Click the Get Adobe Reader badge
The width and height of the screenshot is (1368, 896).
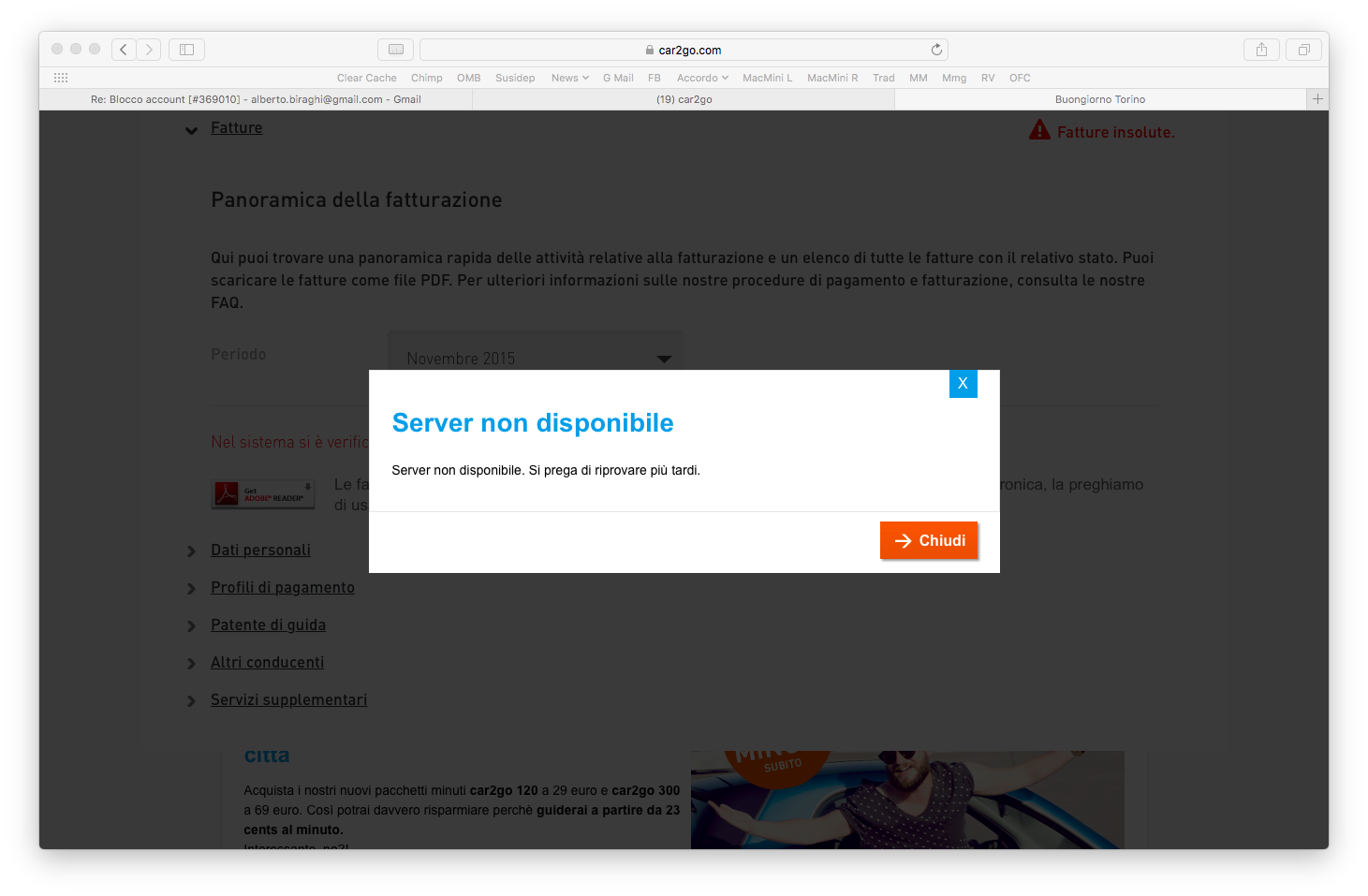263,493
